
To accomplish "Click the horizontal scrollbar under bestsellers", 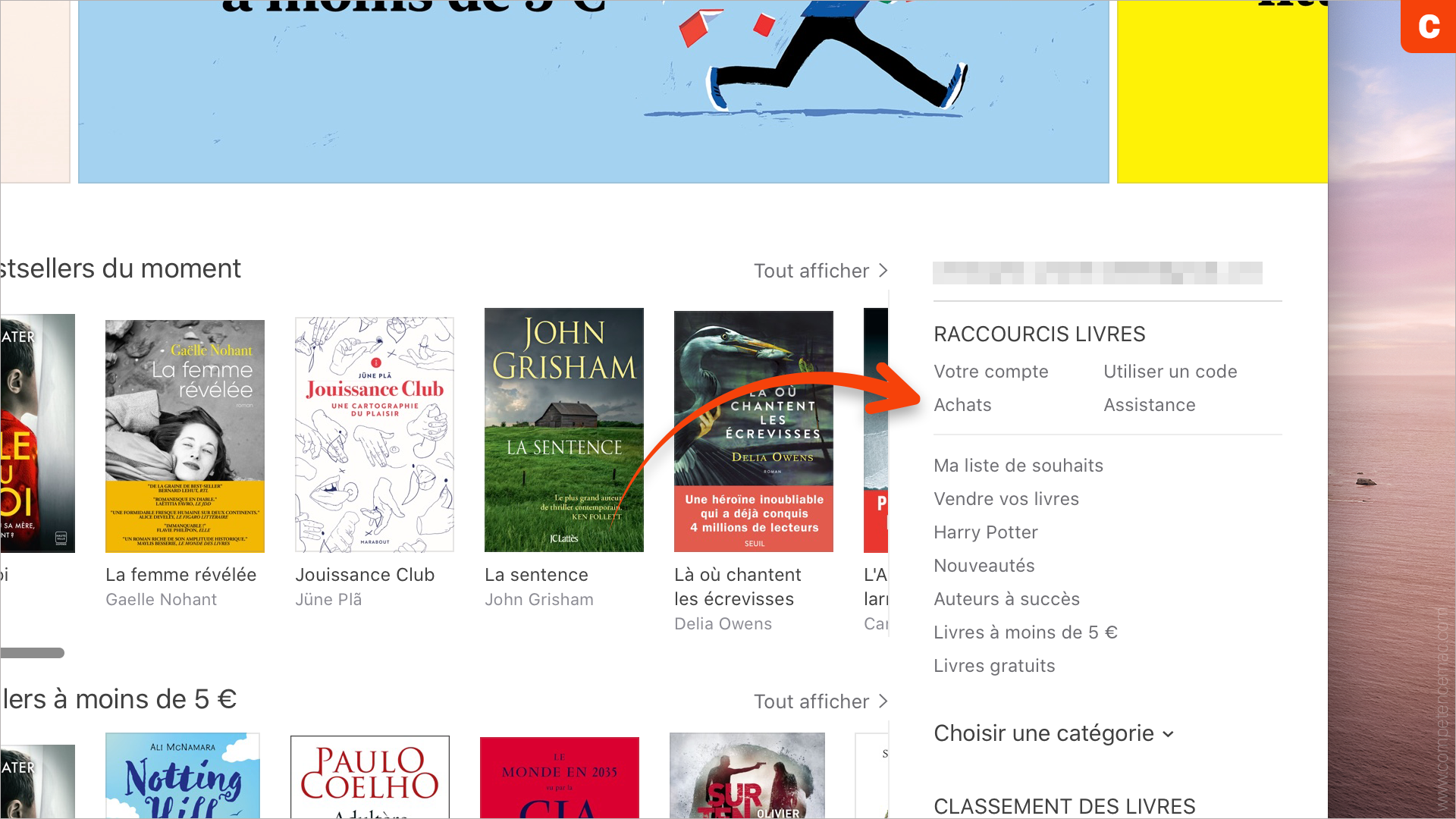I will click(x=33, y=653).
